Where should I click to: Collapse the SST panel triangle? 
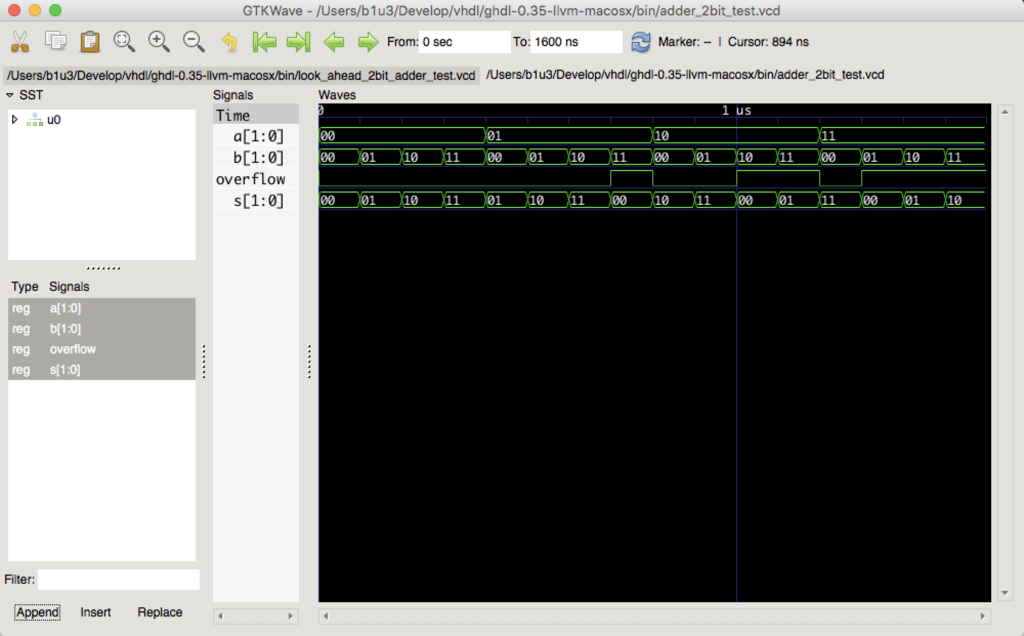click(x=10, y=95)
